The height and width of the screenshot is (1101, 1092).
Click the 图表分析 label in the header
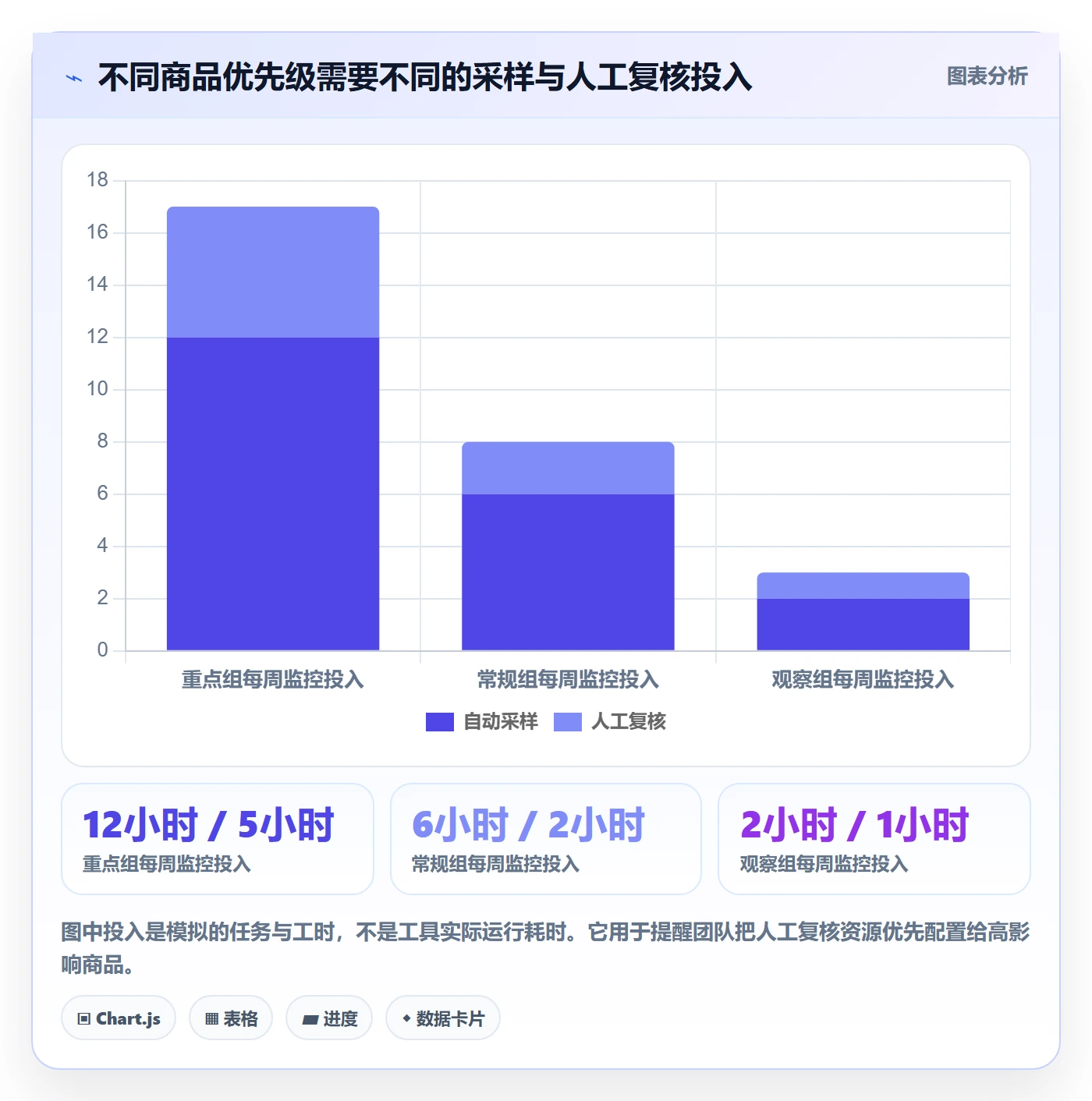point(987,76)
